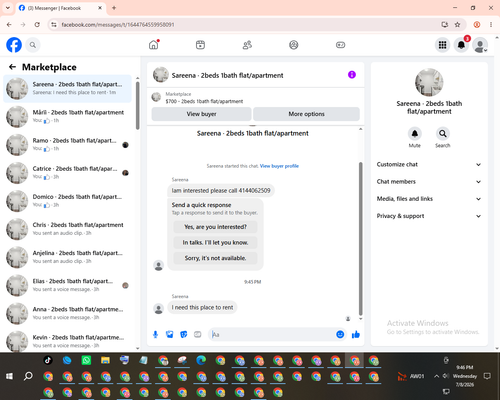The image size is (500, 400).
Task: Bookmark this page star icon
Action: pyautogui.click(x=457, y=25)
